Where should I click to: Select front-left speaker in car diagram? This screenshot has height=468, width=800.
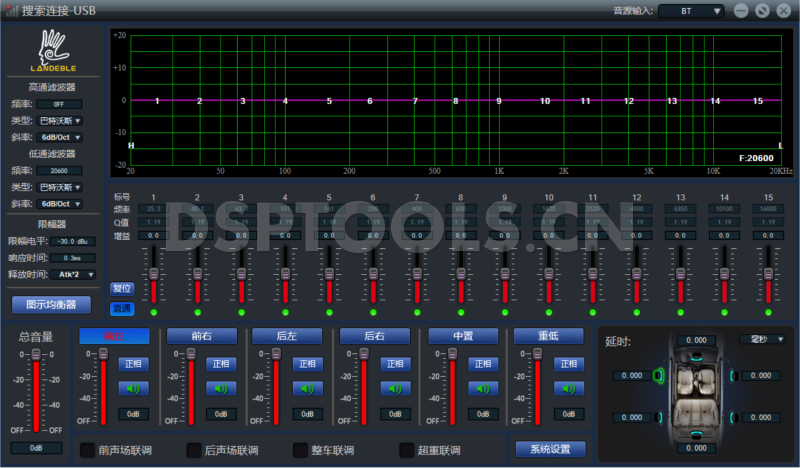659,376
